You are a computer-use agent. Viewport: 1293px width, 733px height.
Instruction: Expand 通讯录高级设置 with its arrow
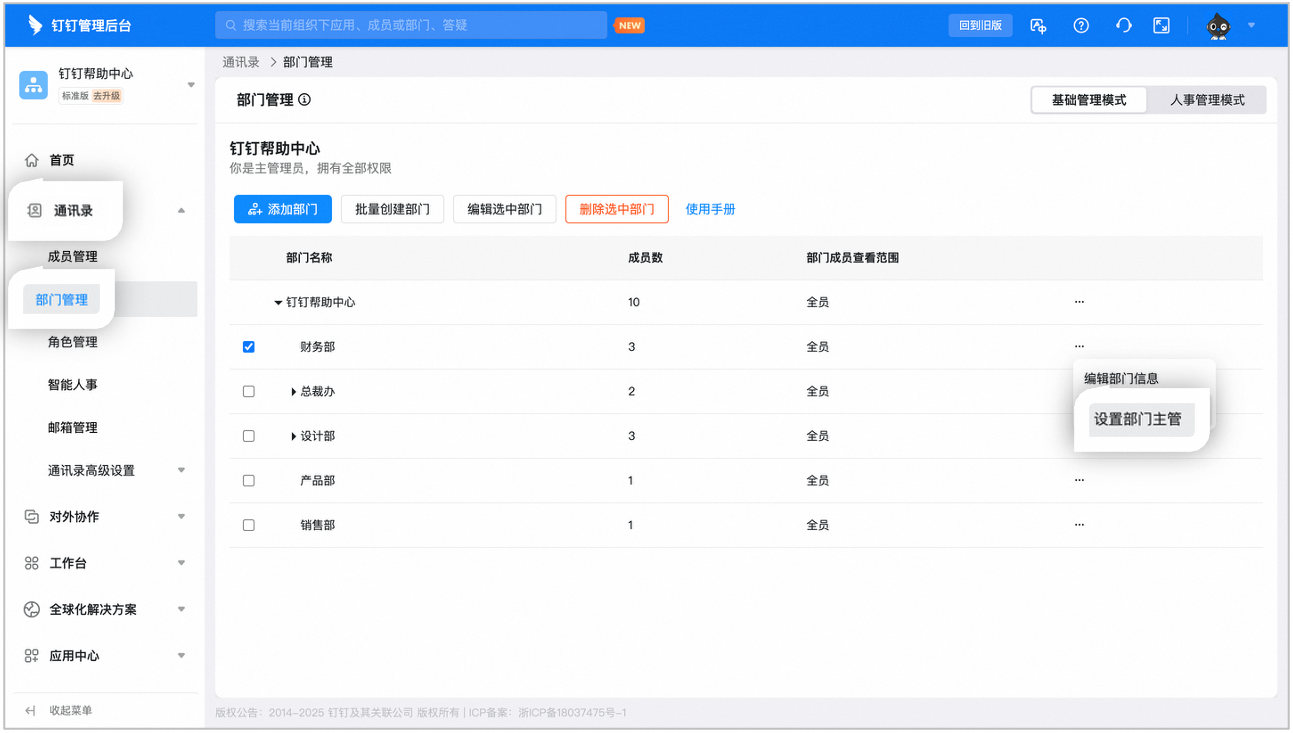pos(181,470)
